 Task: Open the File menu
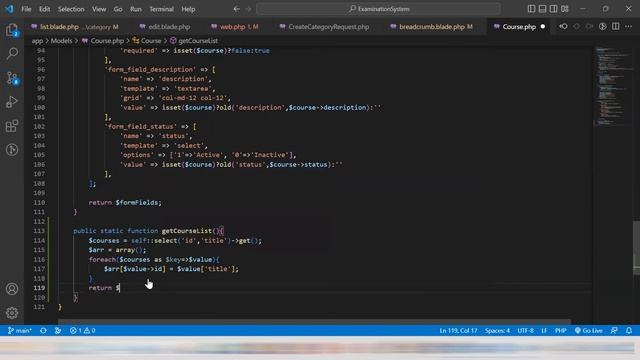click(x=26, y=9)
